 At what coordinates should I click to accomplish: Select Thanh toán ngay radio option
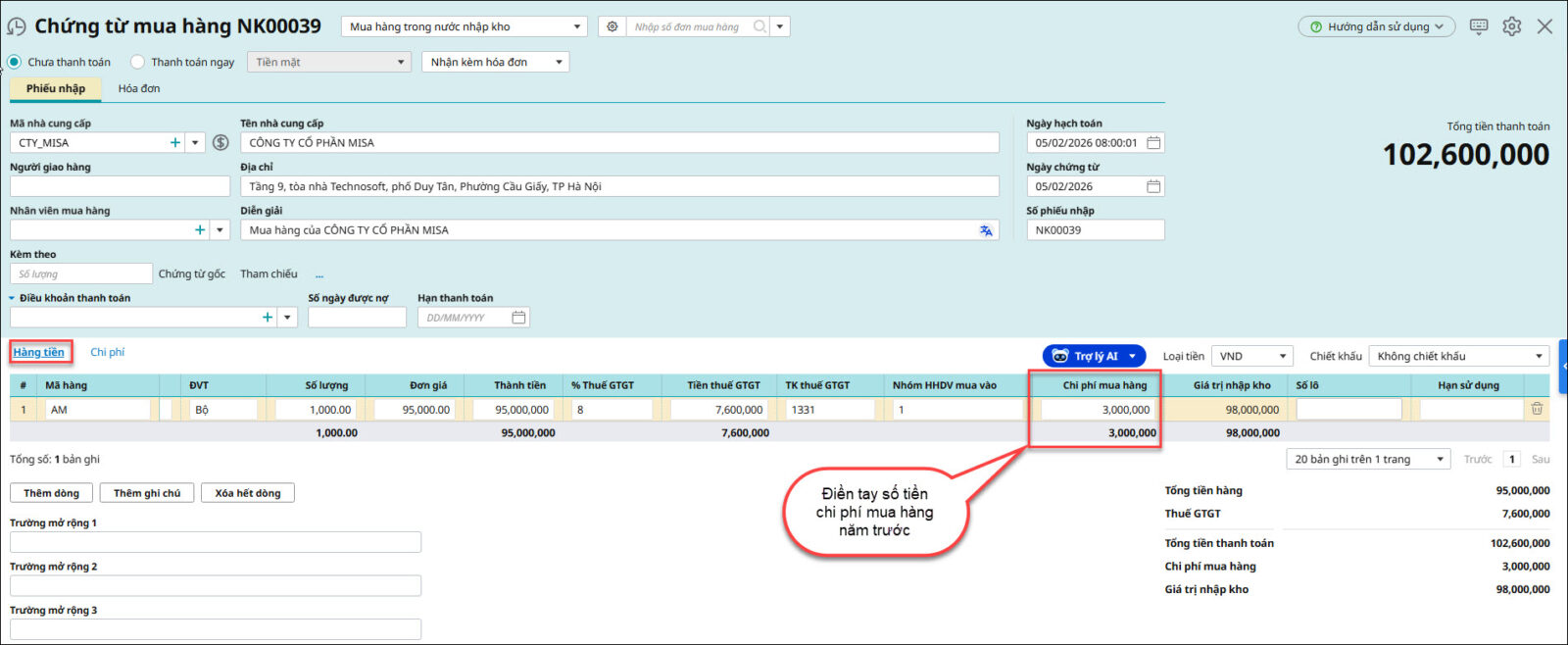click(x=138, y=62)
